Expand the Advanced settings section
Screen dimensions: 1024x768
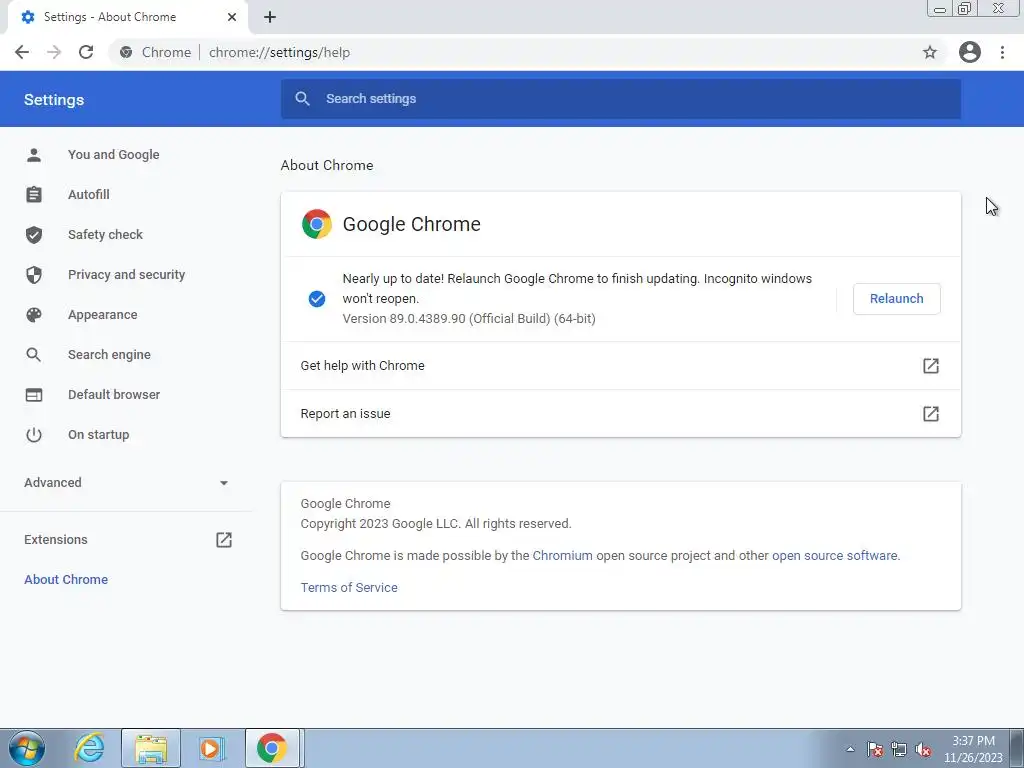tap(127, 483)
